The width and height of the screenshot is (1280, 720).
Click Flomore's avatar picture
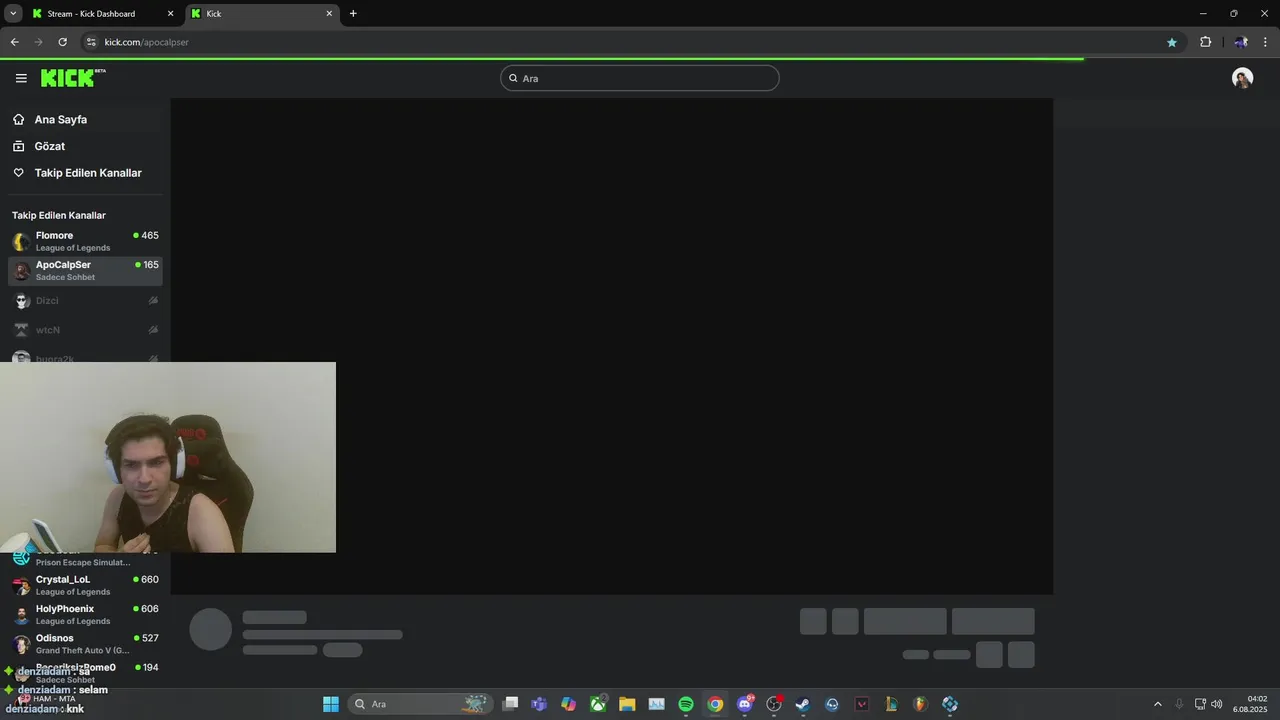pos(21,242)
